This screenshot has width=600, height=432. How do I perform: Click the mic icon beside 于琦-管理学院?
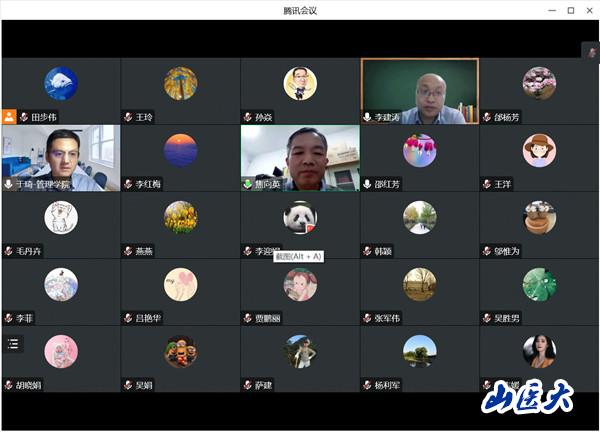click(9, 184)
